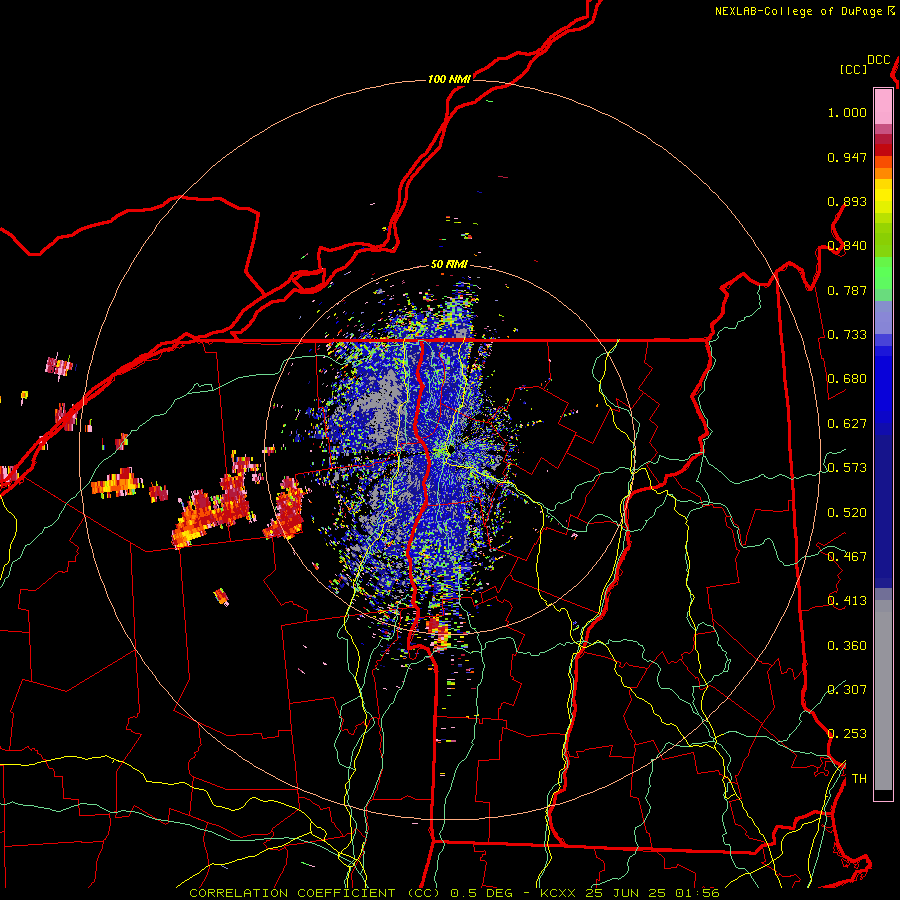The width and height of the screenshot is (900, 900).
Task: Click the NEXLAB-College of DuPage label
Action: pyautogui.click(x=799, y=11)
